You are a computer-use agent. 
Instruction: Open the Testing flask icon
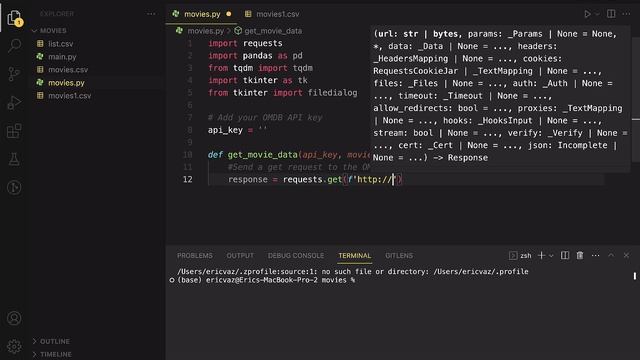pos(14,159)
